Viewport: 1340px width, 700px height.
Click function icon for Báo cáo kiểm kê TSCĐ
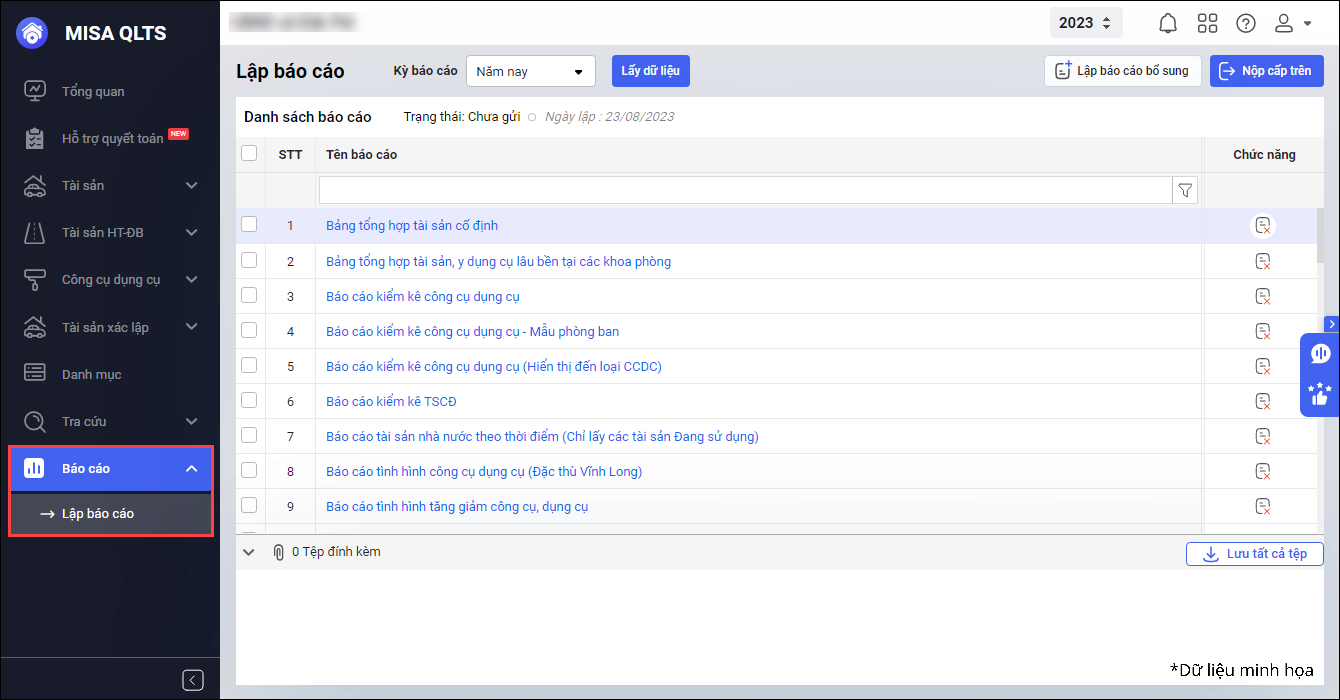click(x=1263, y=401)
